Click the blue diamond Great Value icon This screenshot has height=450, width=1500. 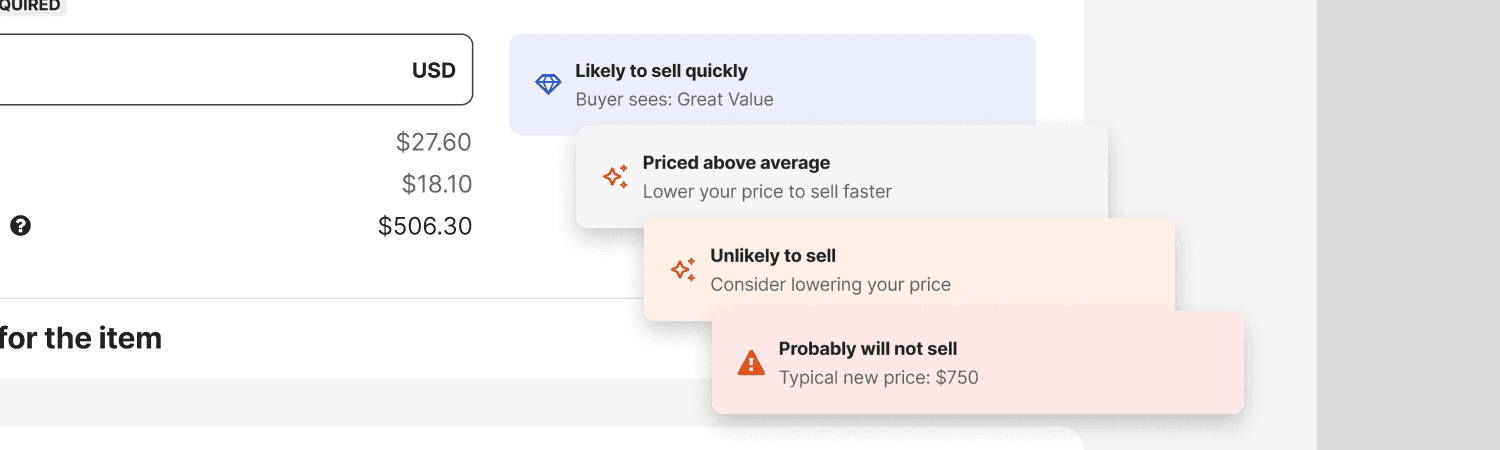(x=548, y=84)
